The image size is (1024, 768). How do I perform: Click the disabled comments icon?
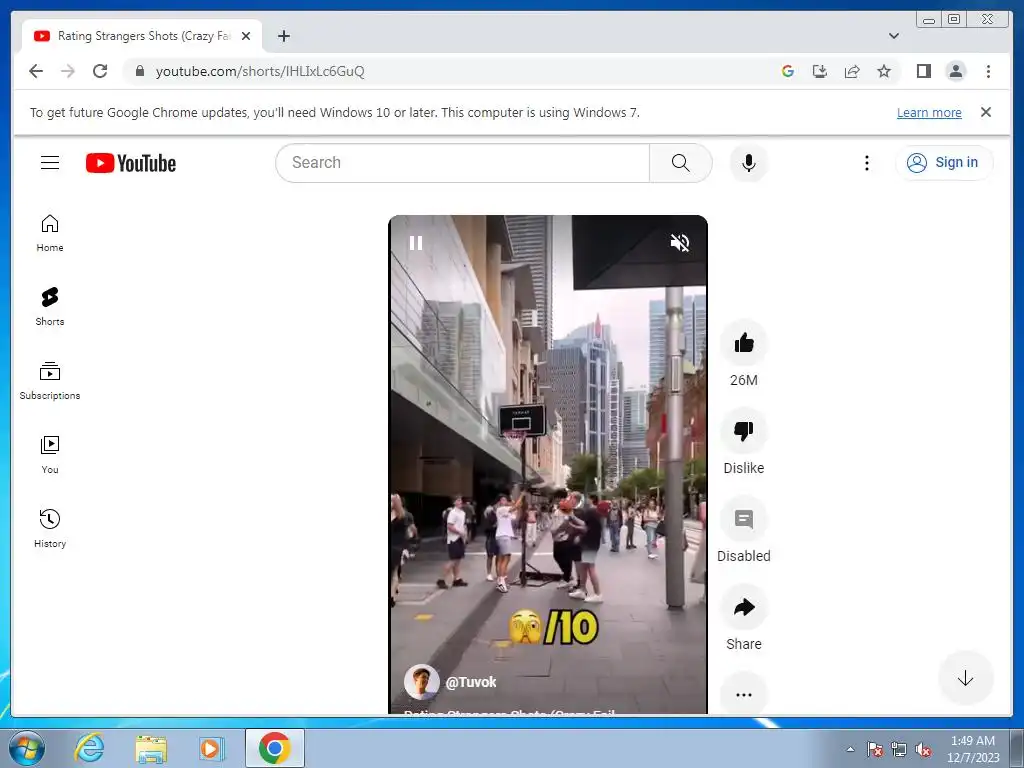click(x=744, y=519)
